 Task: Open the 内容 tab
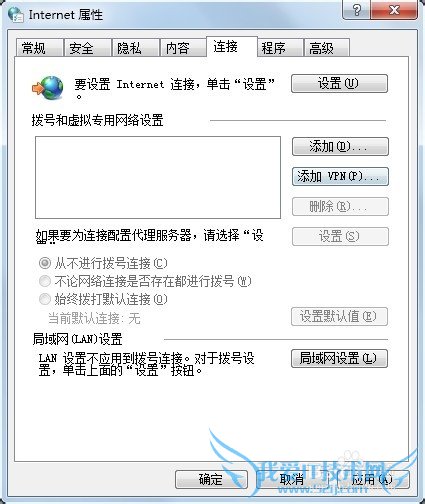click(183, 48)
